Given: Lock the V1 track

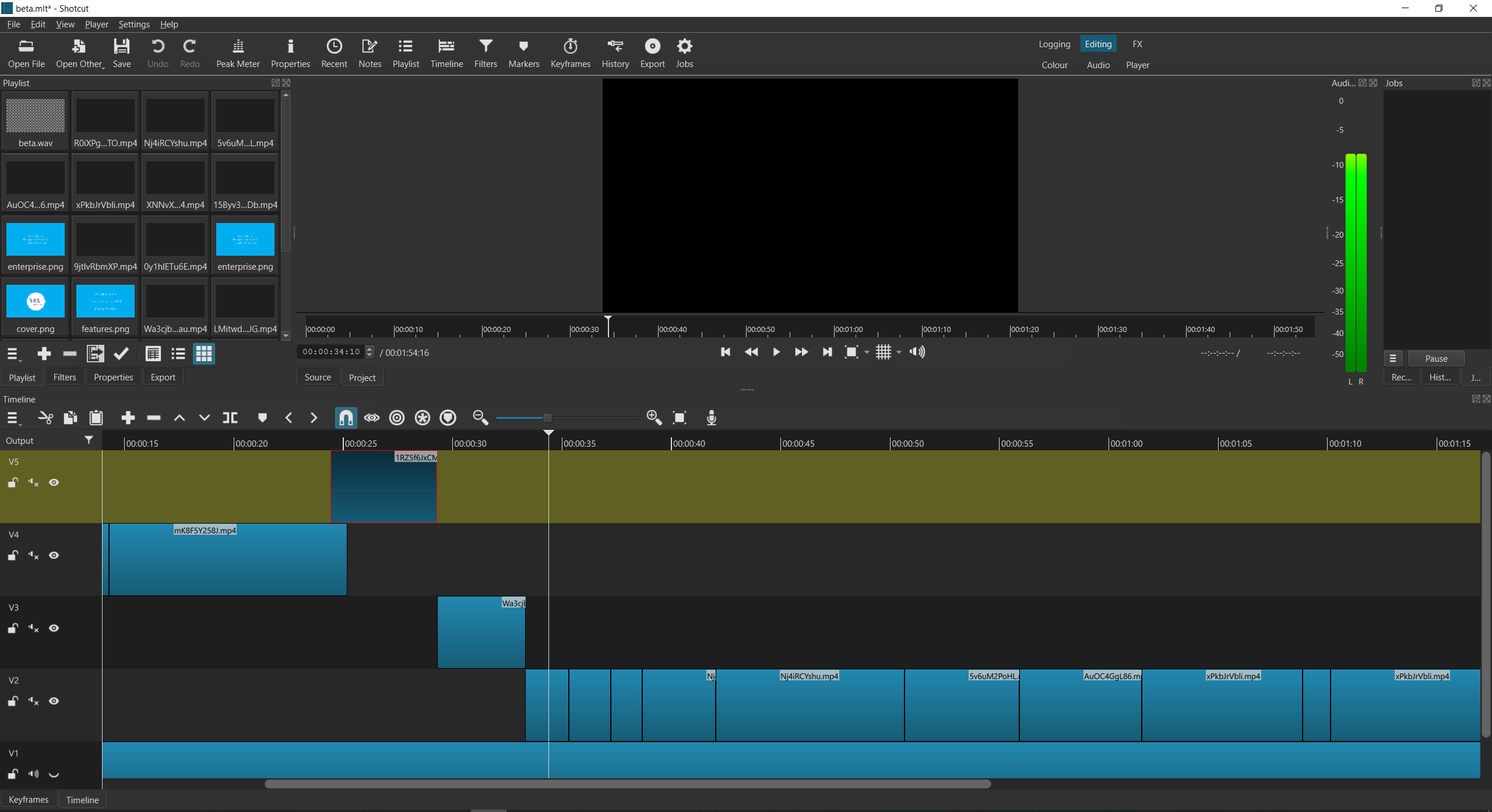Looking at the screenshot, I should click(13, 774).
